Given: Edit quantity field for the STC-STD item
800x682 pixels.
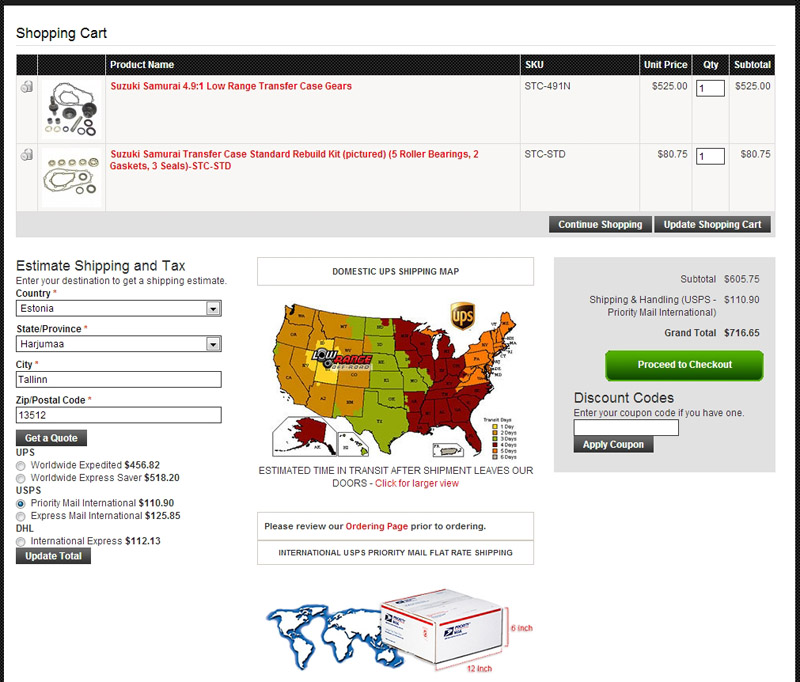Looking at the screenshot, I should (710, 156).
